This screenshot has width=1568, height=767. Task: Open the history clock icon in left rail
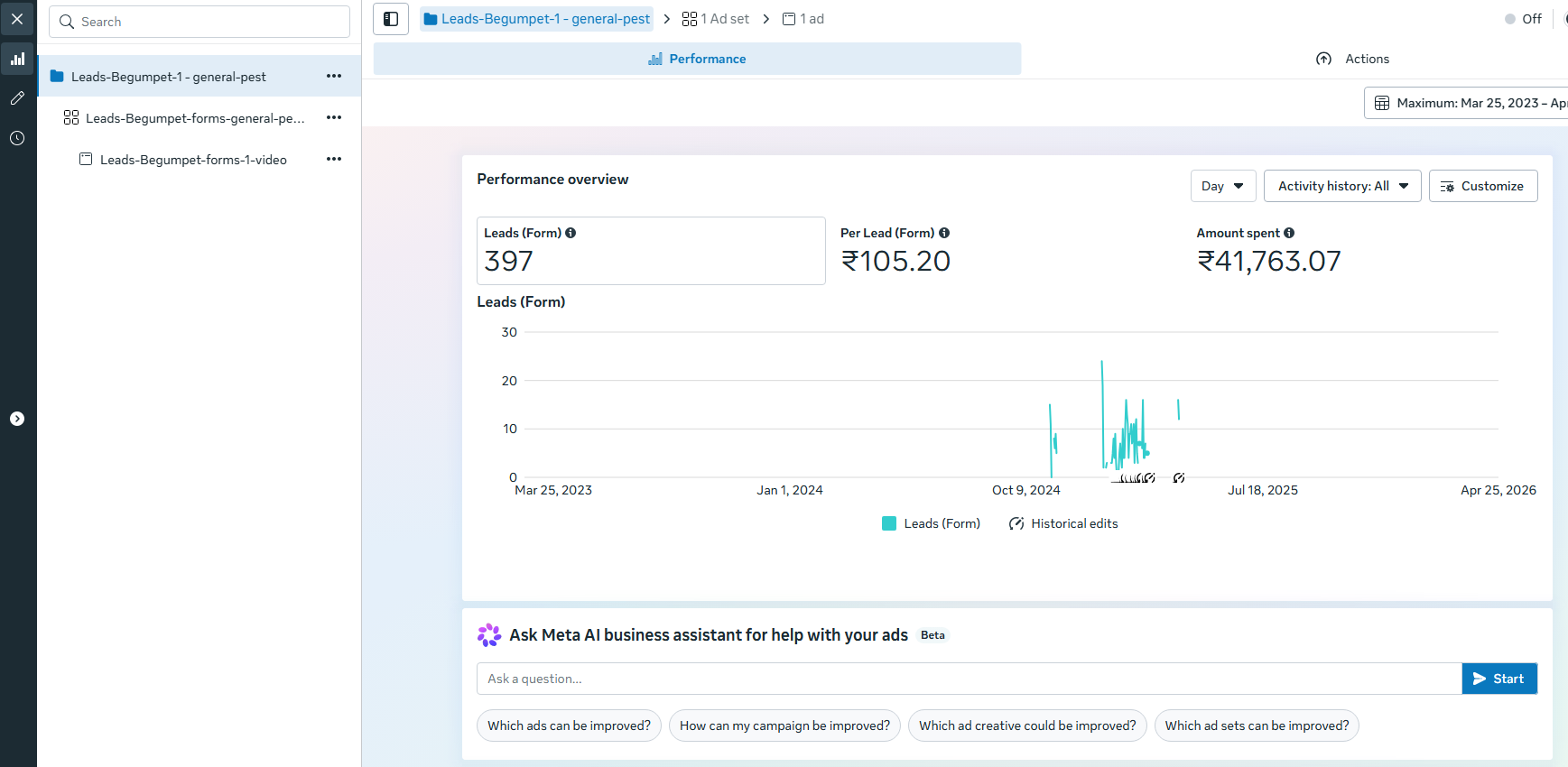point(17,138)
